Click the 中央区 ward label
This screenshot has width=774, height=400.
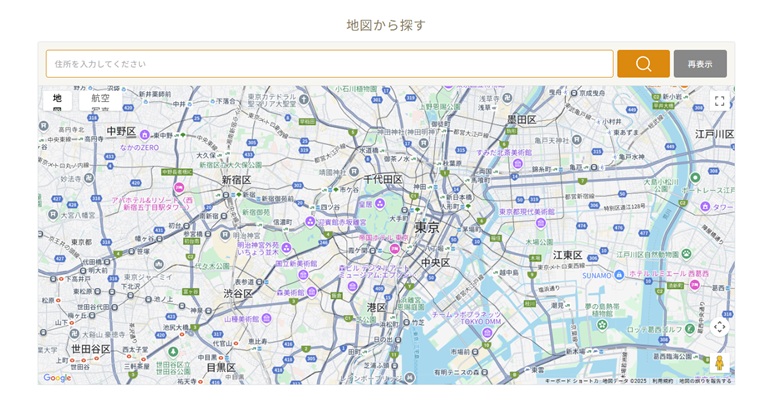pyautogui.click(x=435, y=263)
